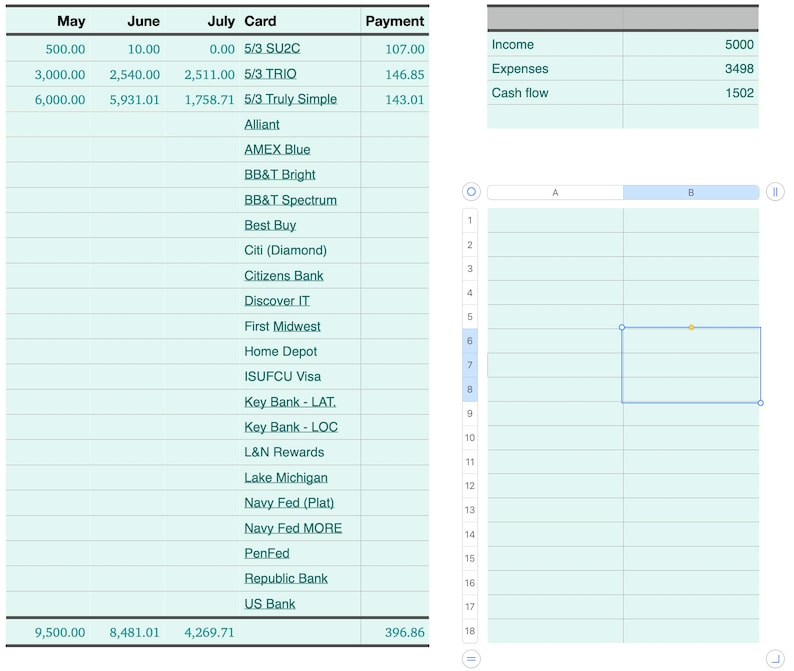Select the Cash flow value 1502
Image resolution: width=794 pixels, height=671 pixels.
(691, 93)
